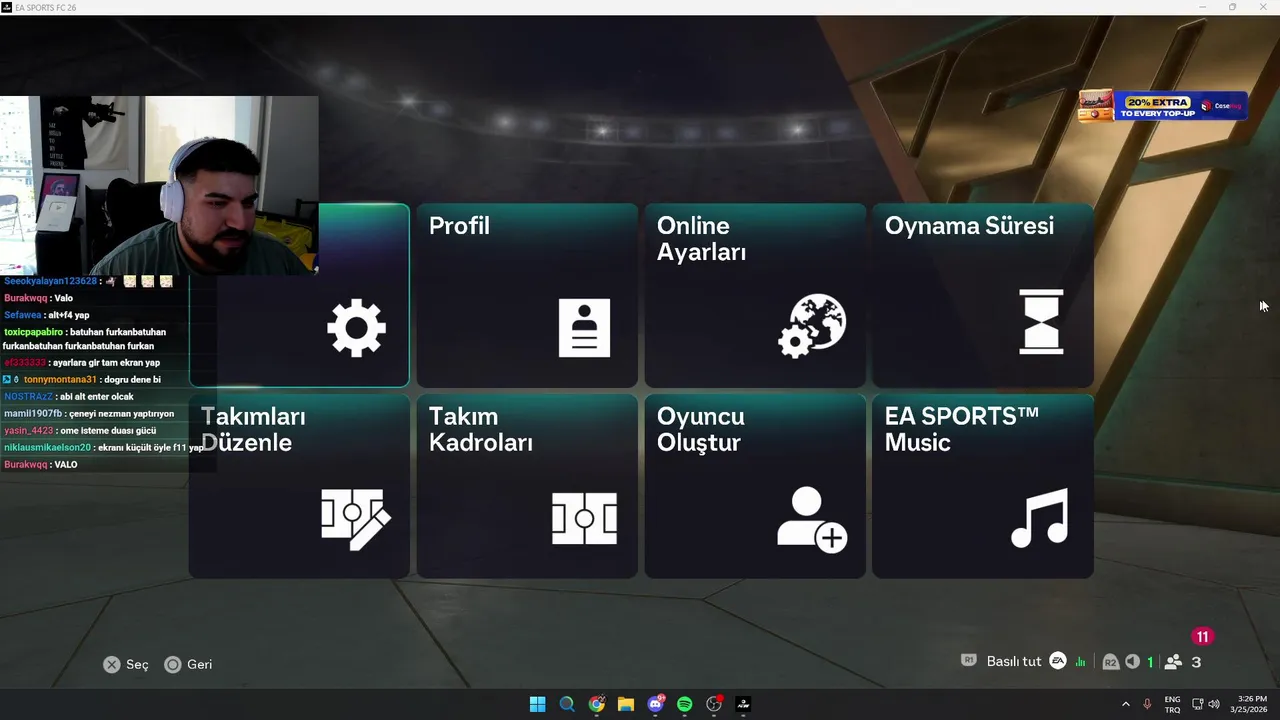The height and width of the screenshot is (720, 1280).
Task: Click the friends group icon
Action: pyautogui.click(x=1174, y=662)
